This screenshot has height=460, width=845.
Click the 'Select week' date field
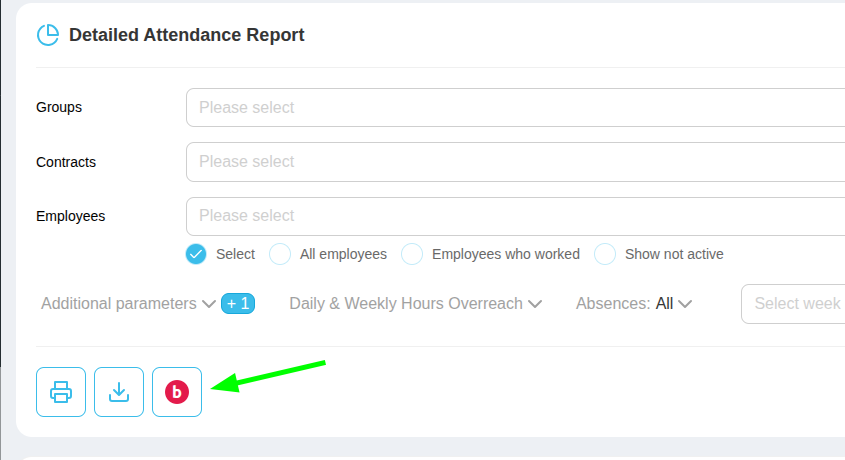[795, 303]
